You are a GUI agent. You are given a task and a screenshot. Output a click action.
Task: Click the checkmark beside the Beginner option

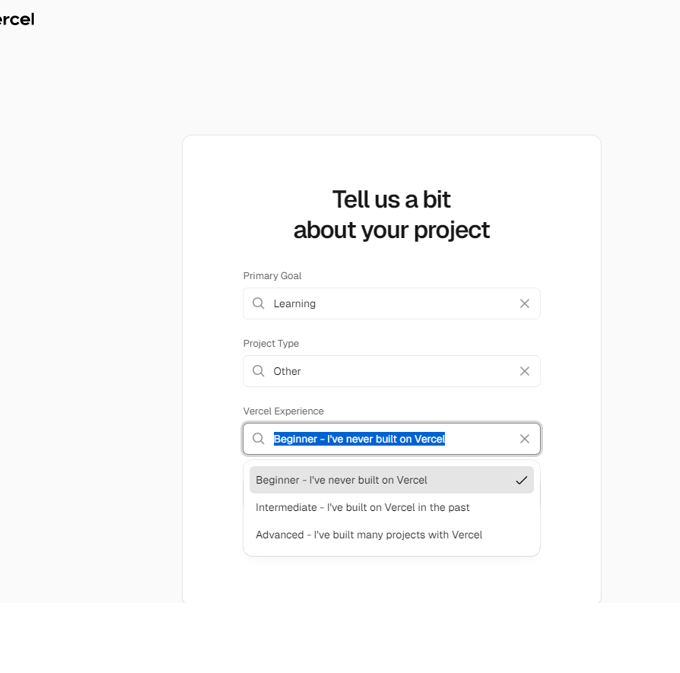click(521, 480)
